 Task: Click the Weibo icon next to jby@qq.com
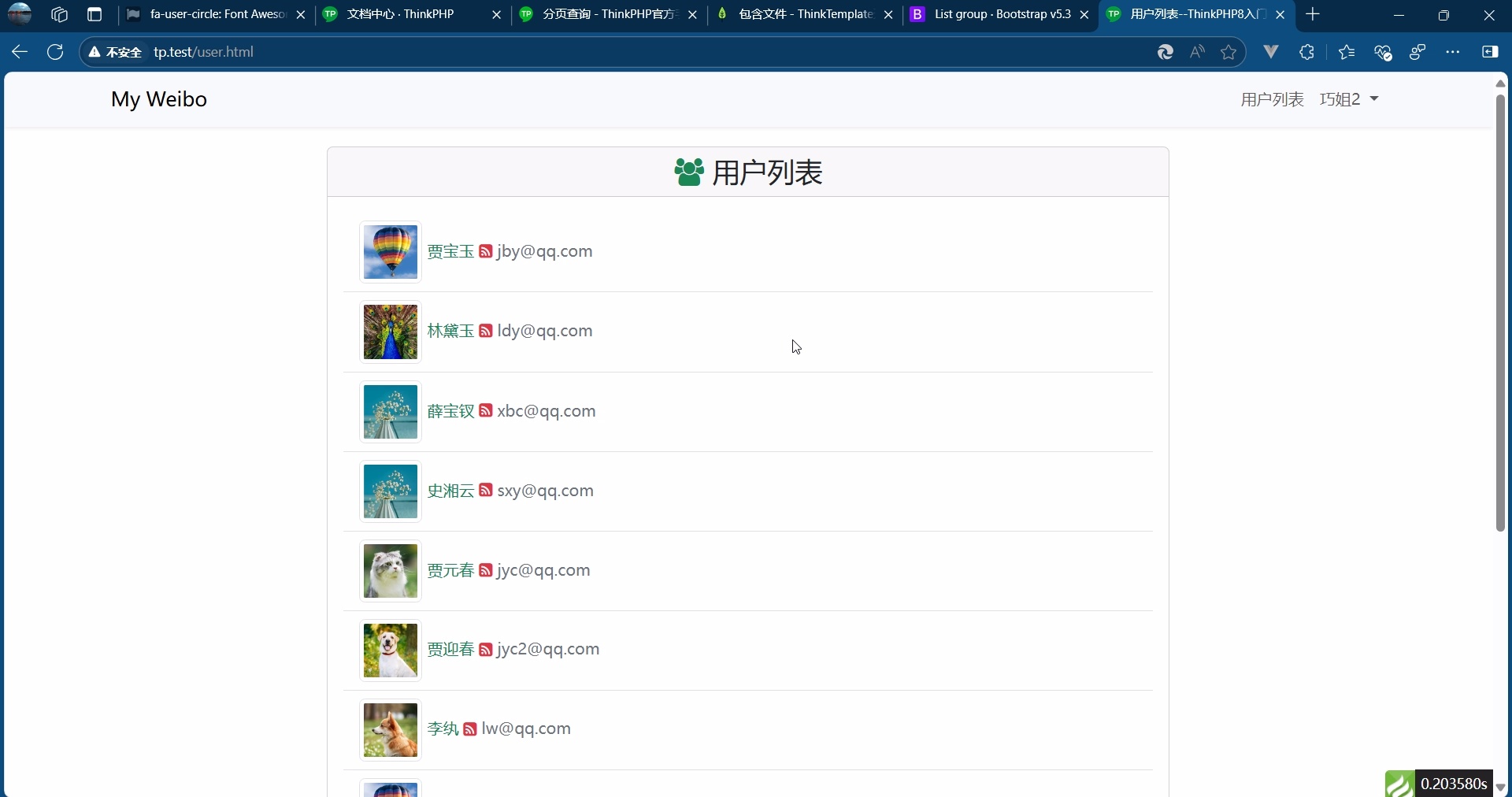[487, 251]
